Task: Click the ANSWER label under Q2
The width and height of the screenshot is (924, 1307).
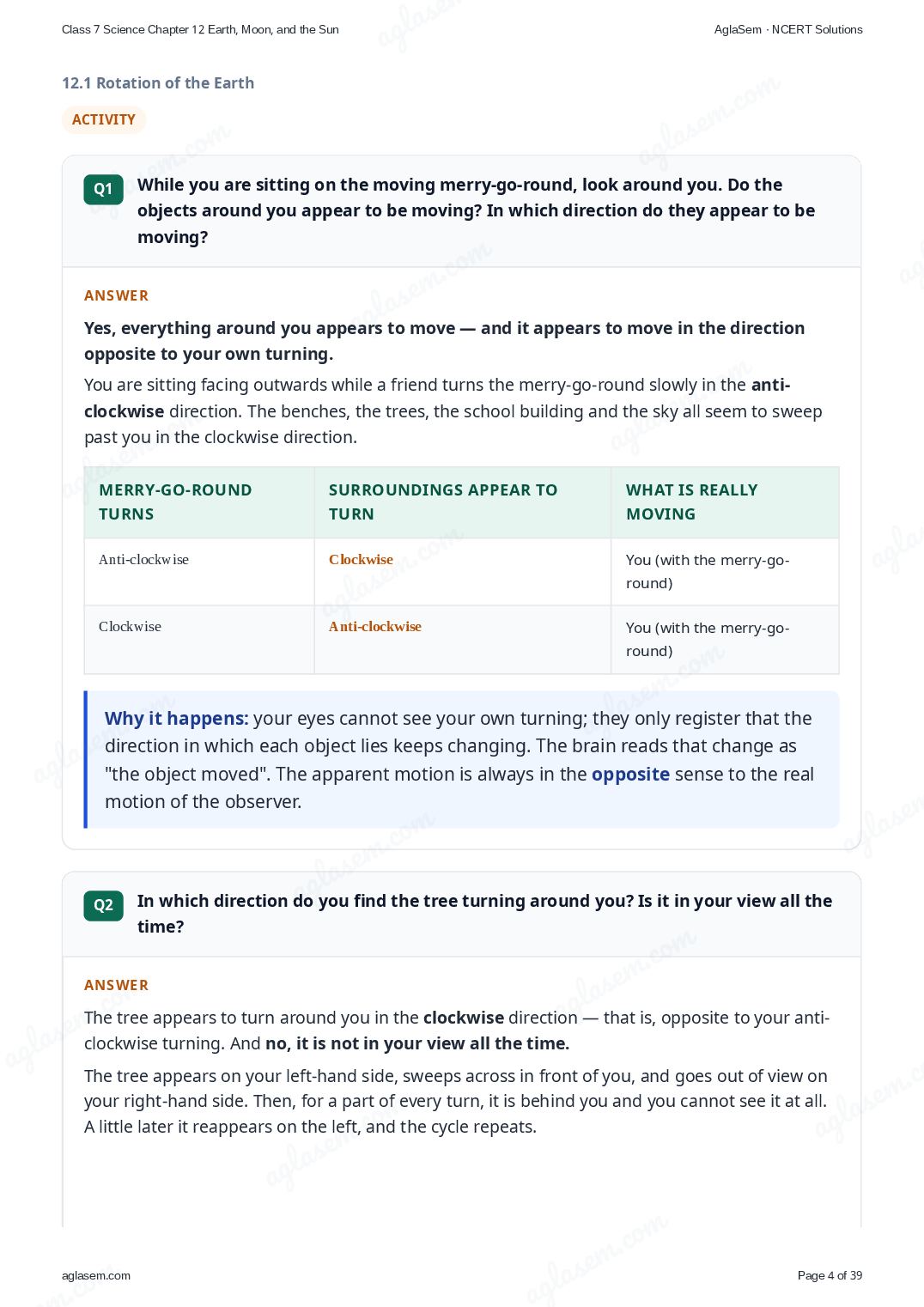Action: click(117, 985)
